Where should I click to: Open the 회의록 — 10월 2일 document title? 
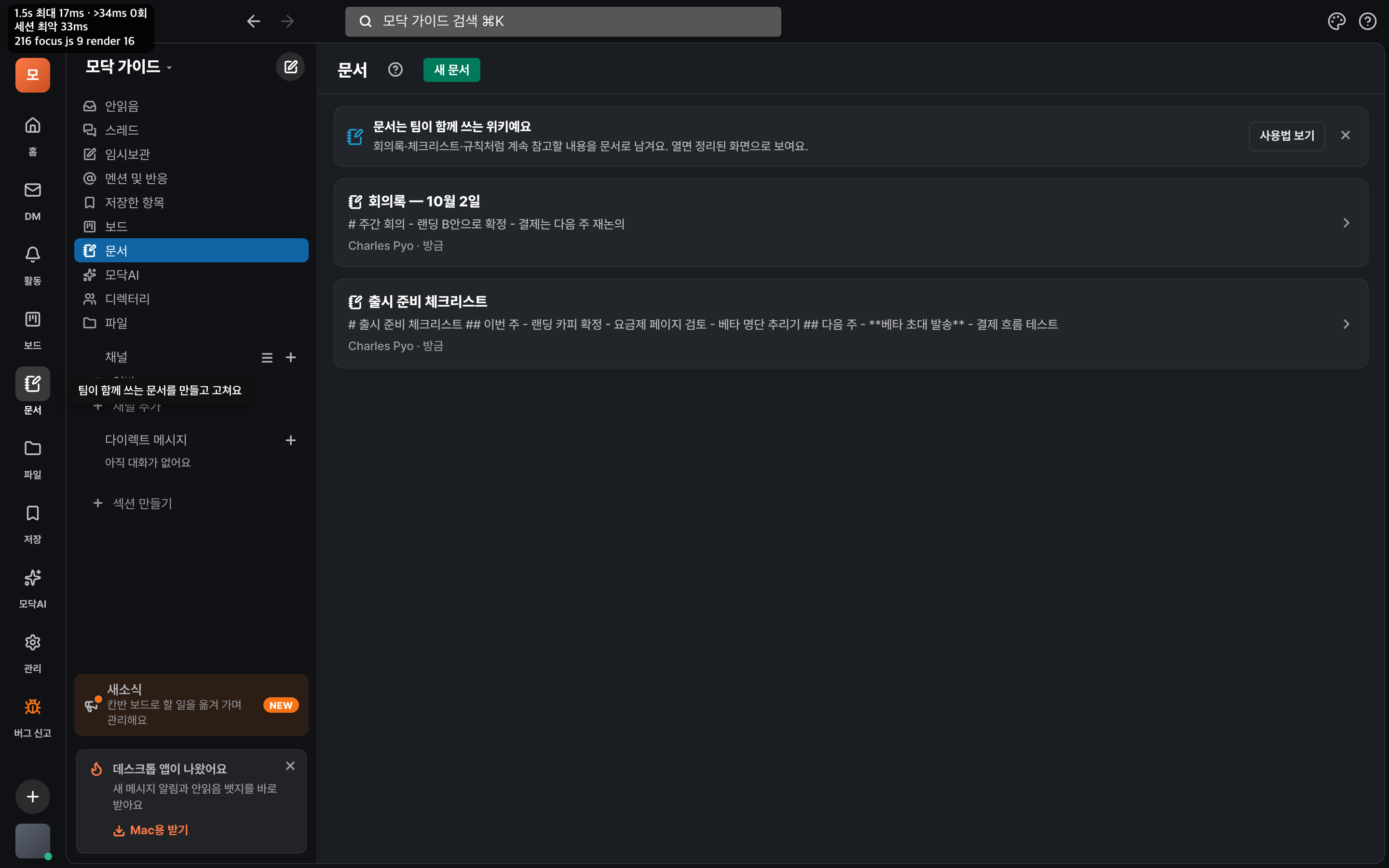424,202
